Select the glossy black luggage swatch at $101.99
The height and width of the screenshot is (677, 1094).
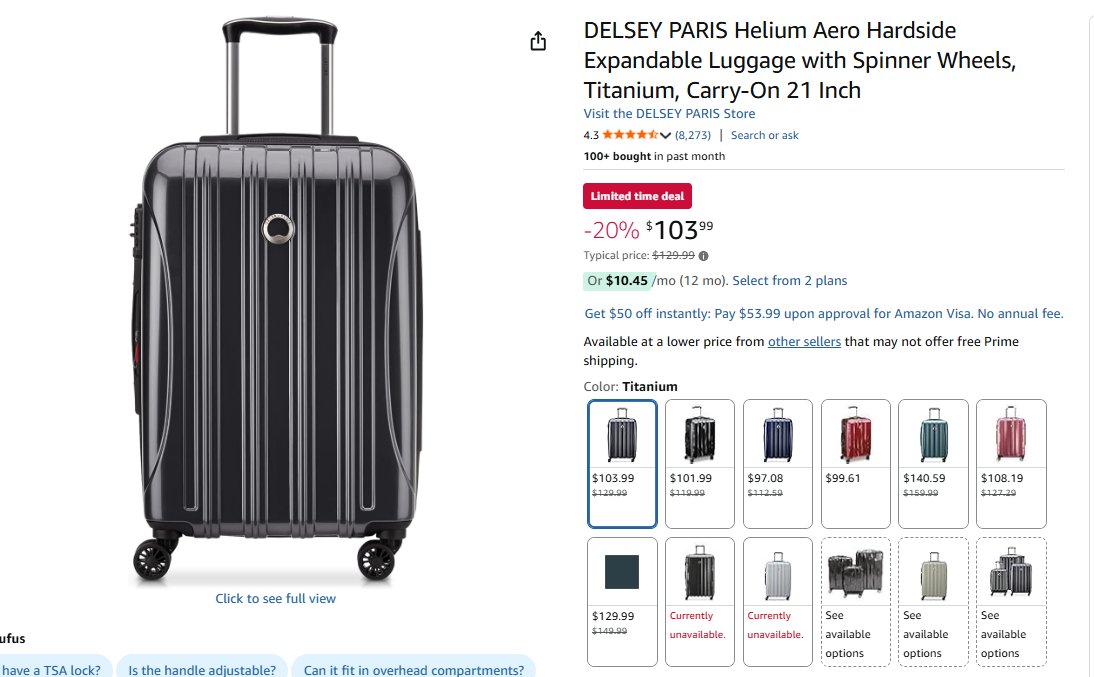point(699,463)
